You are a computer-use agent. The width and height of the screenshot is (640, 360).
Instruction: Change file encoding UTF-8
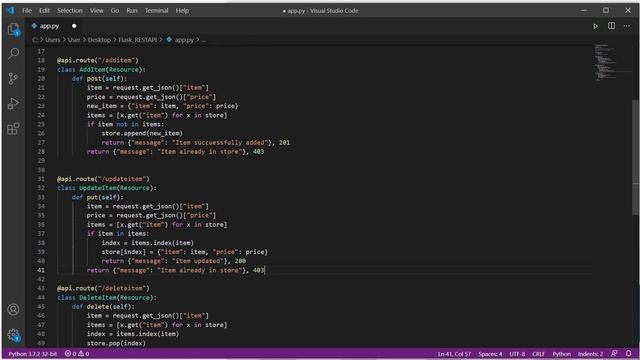(517, 354)
